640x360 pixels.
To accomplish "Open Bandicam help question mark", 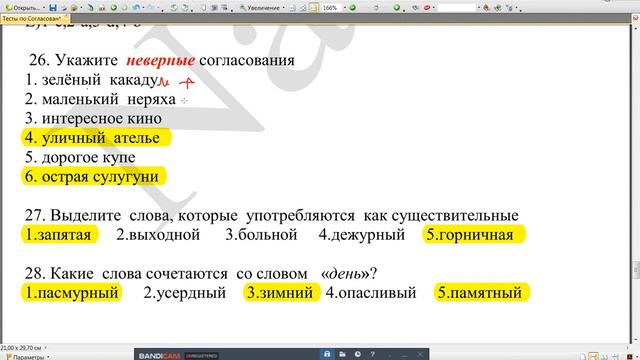I will (x=372, y=354).
